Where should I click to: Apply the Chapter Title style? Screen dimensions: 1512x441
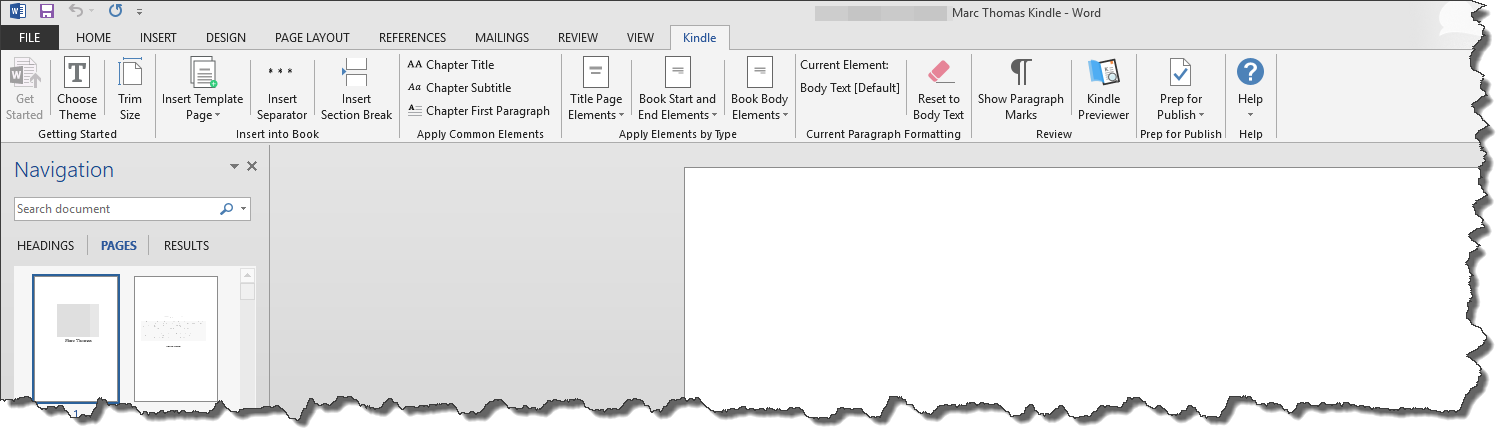click(451, 65)
